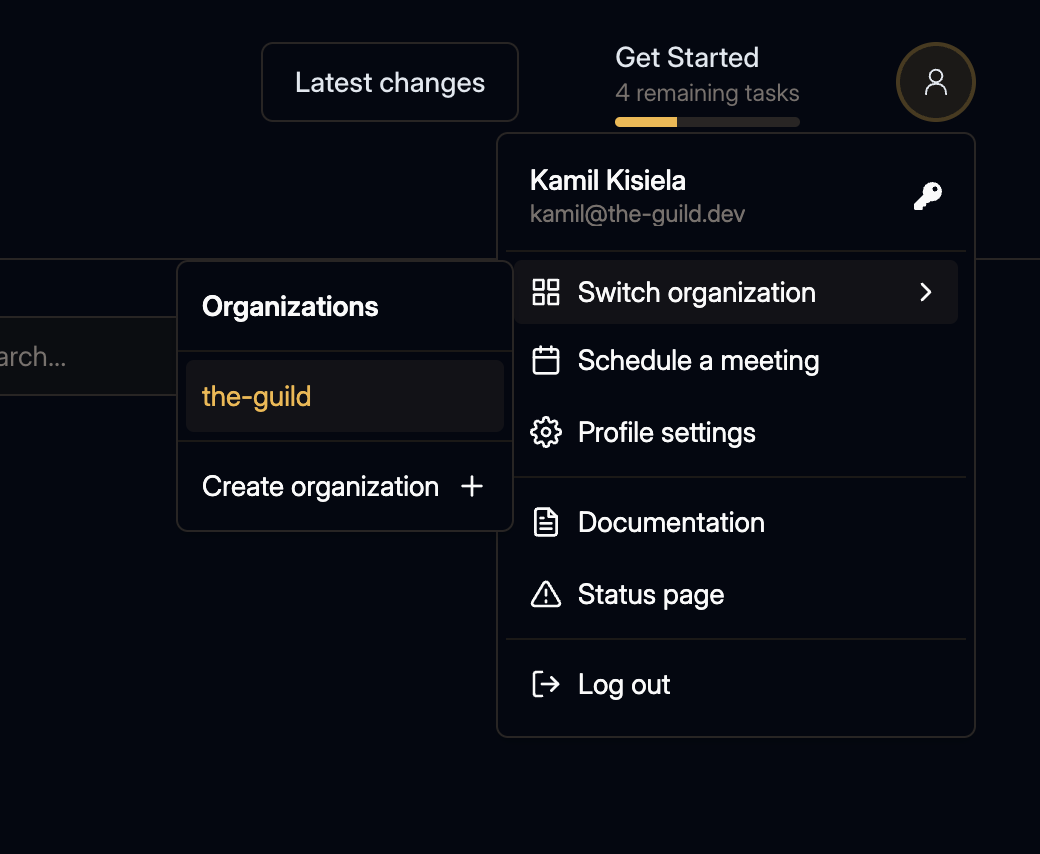
Task: Open Documentation from the menu
Action: click(x=671, y=522)
